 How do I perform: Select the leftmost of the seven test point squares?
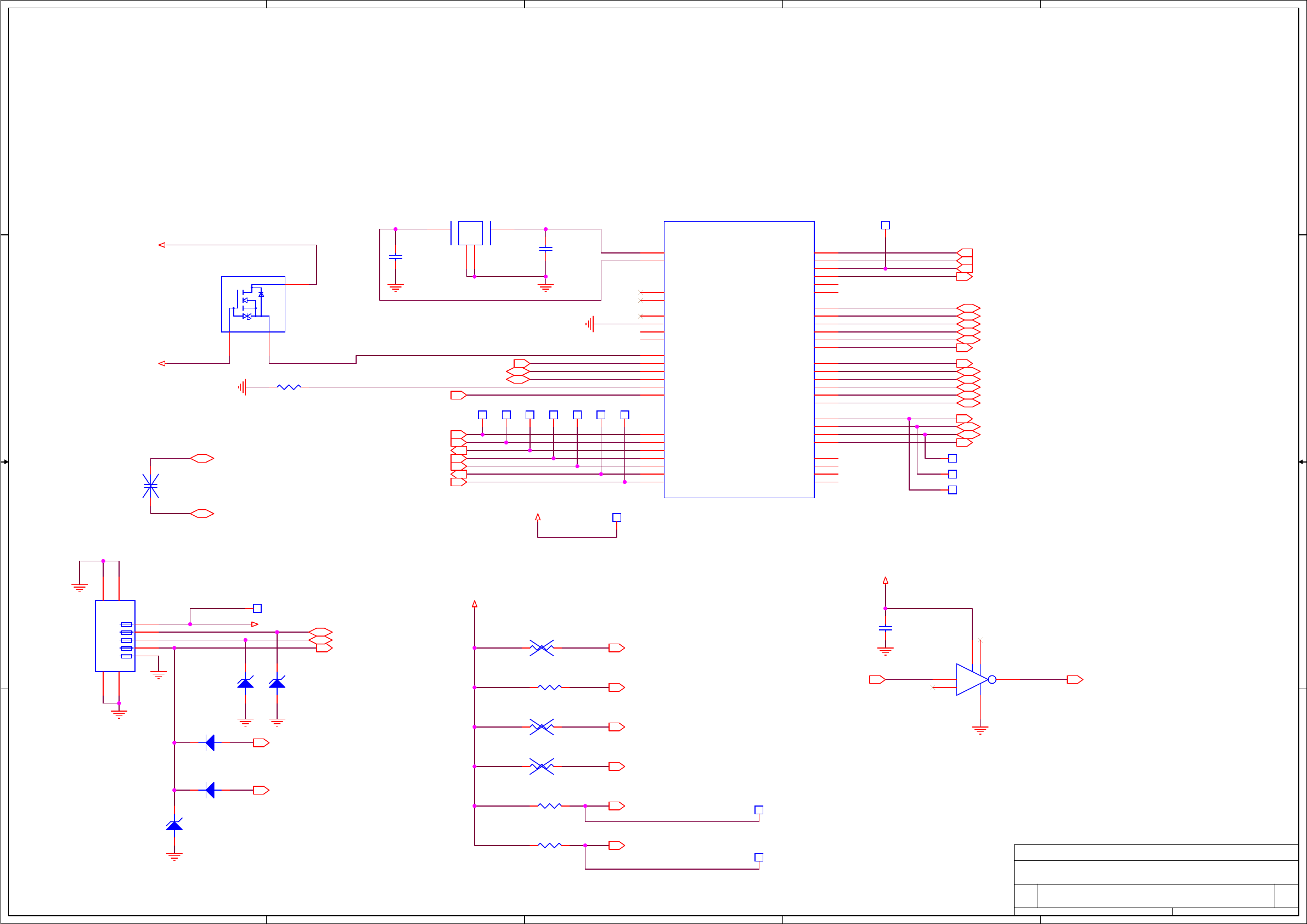(x=482, y=415)
